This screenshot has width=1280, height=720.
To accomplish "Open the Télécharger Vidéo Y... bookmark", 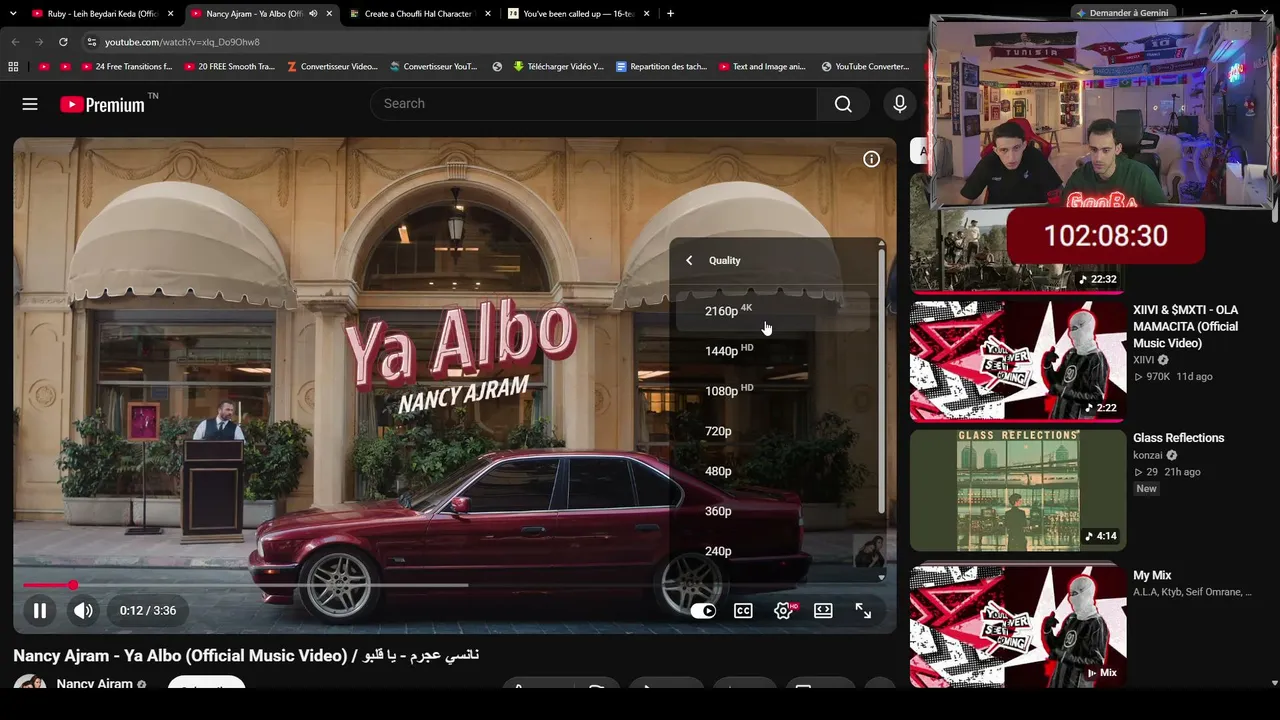I will coord(558,67).
